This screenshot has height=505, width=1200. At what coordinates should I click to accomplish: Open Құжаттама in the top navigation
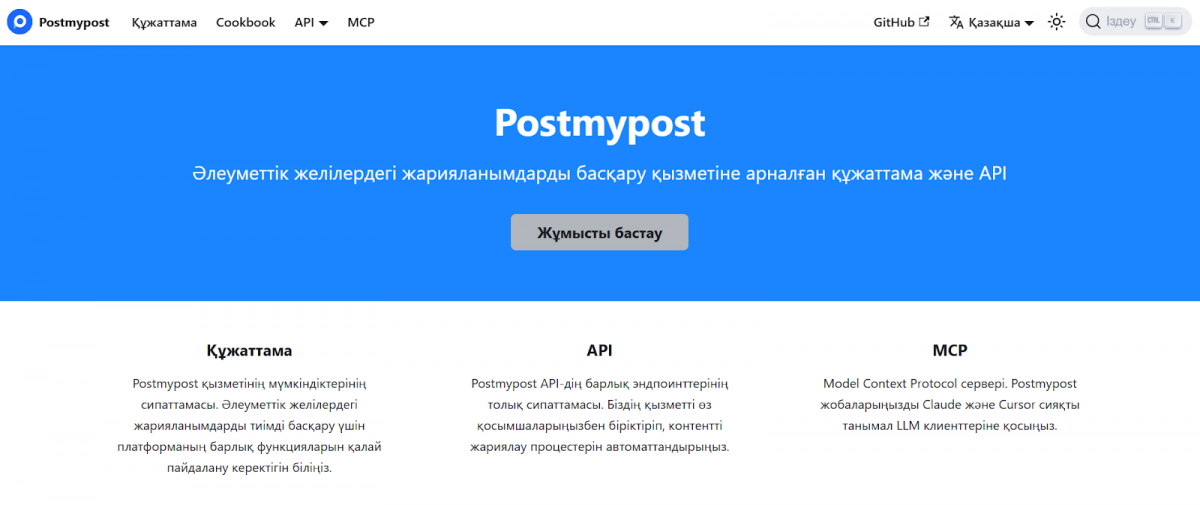(x=164, y=22)
